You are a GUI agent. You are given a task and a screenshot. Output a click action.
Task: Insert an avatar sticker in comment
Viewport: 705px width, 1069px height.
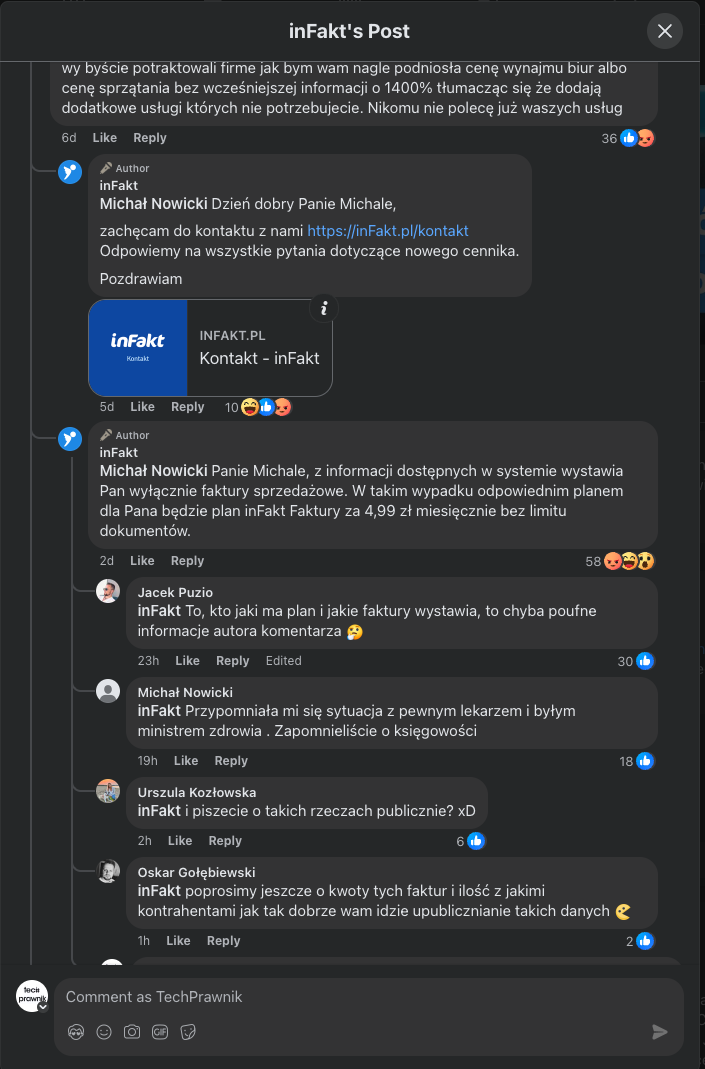pyautogui.click(x=76, y=1032)
